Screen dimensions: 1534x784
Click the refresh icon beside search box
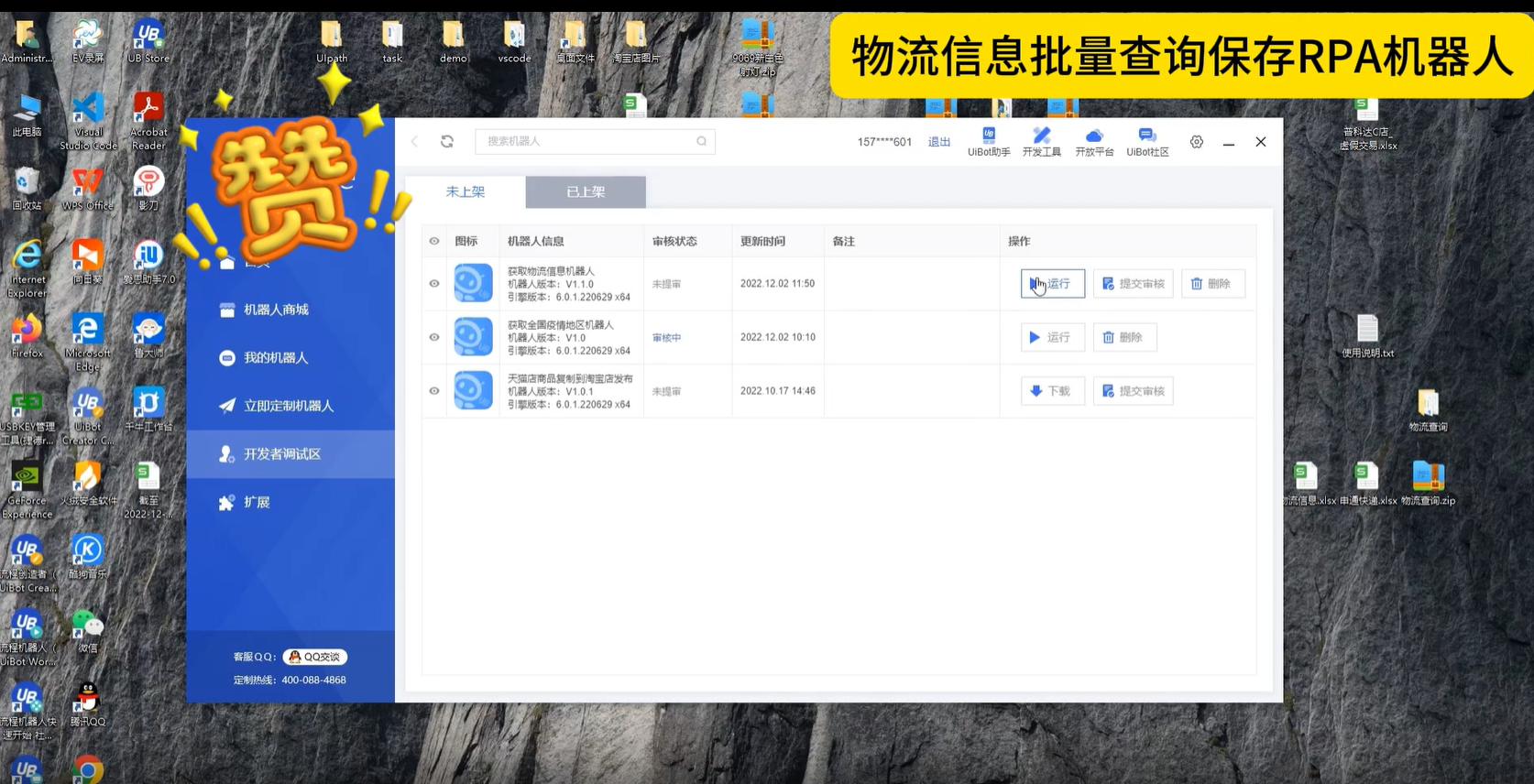pyautogui.click(x=447, y=141)
